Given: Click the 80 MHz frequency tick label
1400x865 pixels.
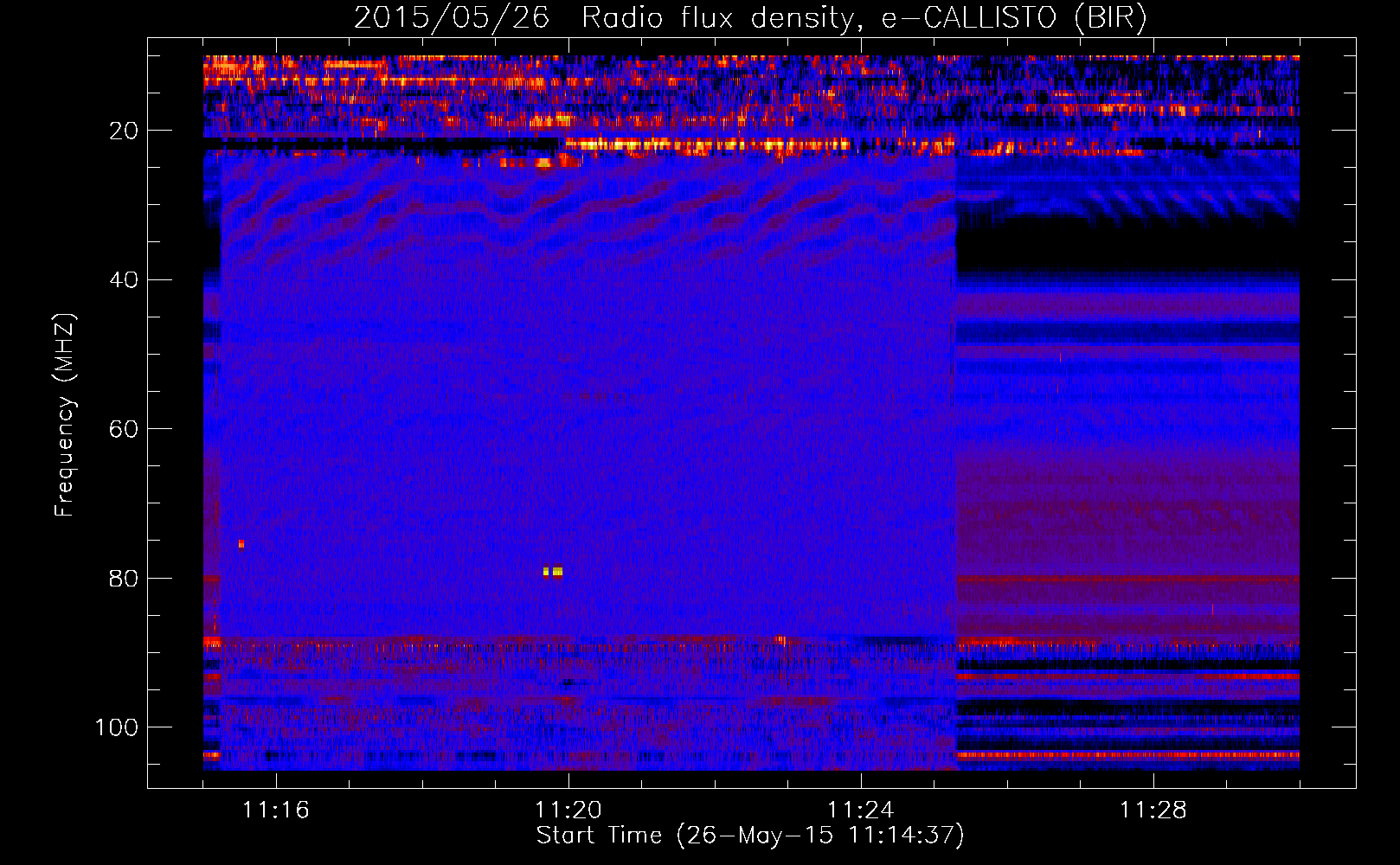Looking at the screenshot, I should [124, 578].
